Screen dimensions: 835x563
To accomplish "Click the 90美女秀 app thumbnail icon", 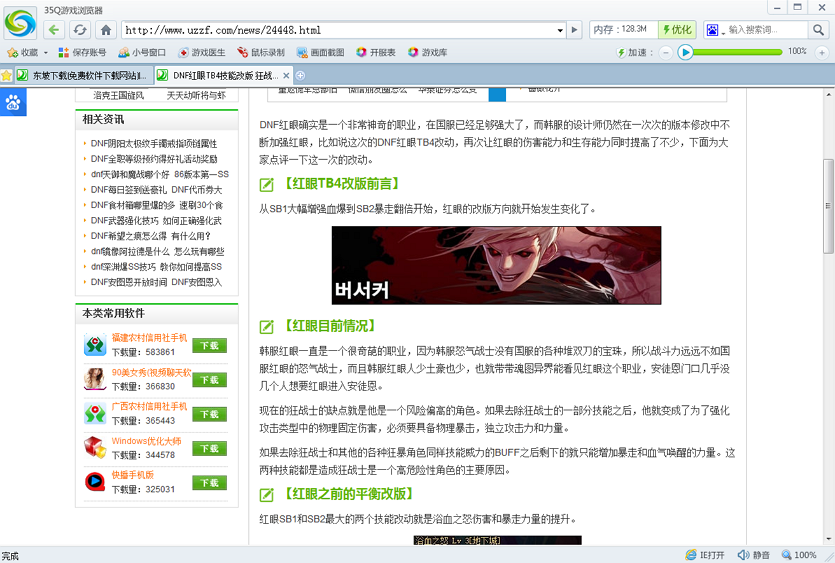I will (x=95, y=379).
